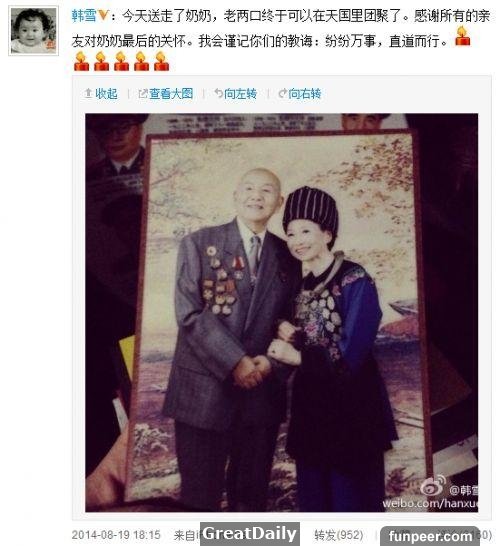Click the last candle emoji in the row
This screenshot has width=500, height=546.
162,61
